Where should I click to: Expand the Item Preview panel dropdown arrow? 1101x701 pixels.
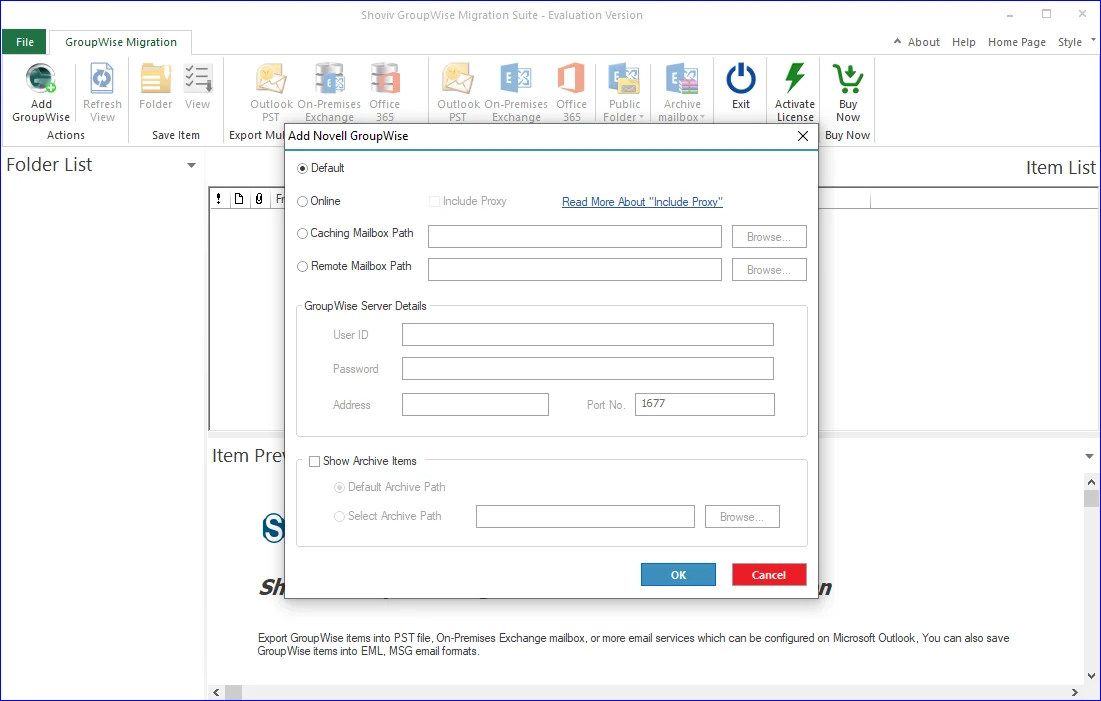click(x=1089, y=457)
